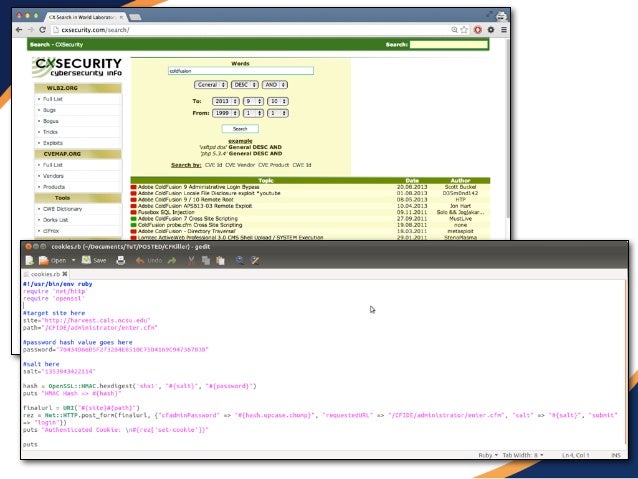Open the To day 10 dropdown
This screenshot has height=479, width=638.
click(x=278, y=101)
